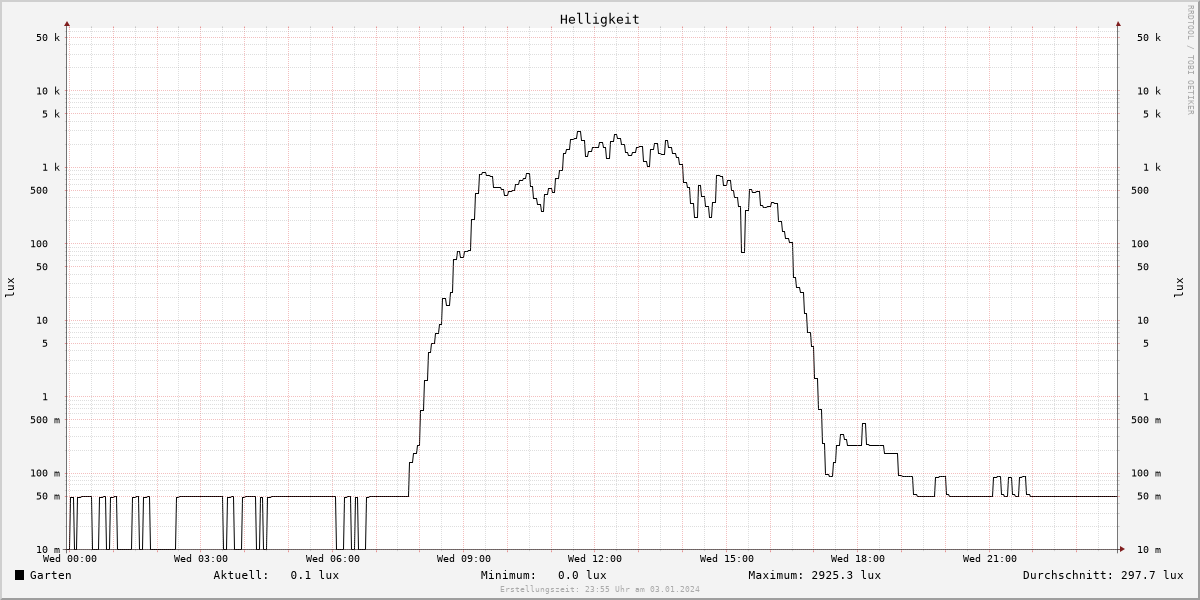This screenshot has height=600, width=1200.
Task: Click the right-axis vertical lux unit label
Action: 1178,287
